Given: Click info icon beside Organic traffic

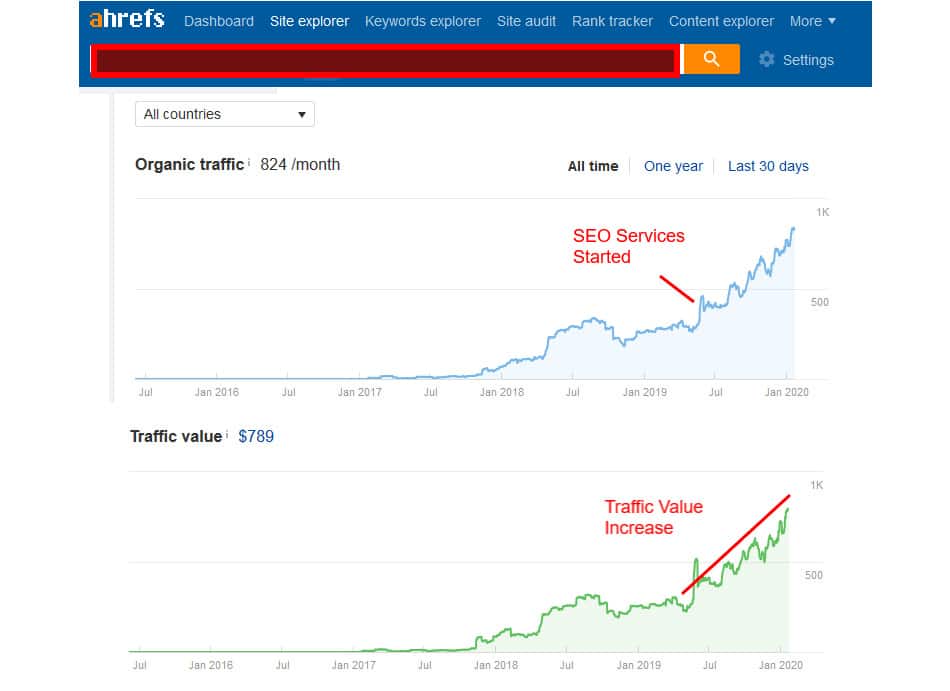Looking at the screenshot, I should point(249,162).
